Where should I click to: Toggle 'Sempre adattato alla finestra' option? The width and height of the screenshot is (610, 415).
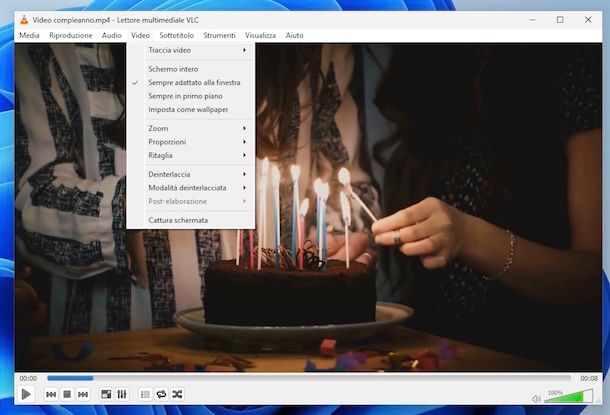[194, 82]
